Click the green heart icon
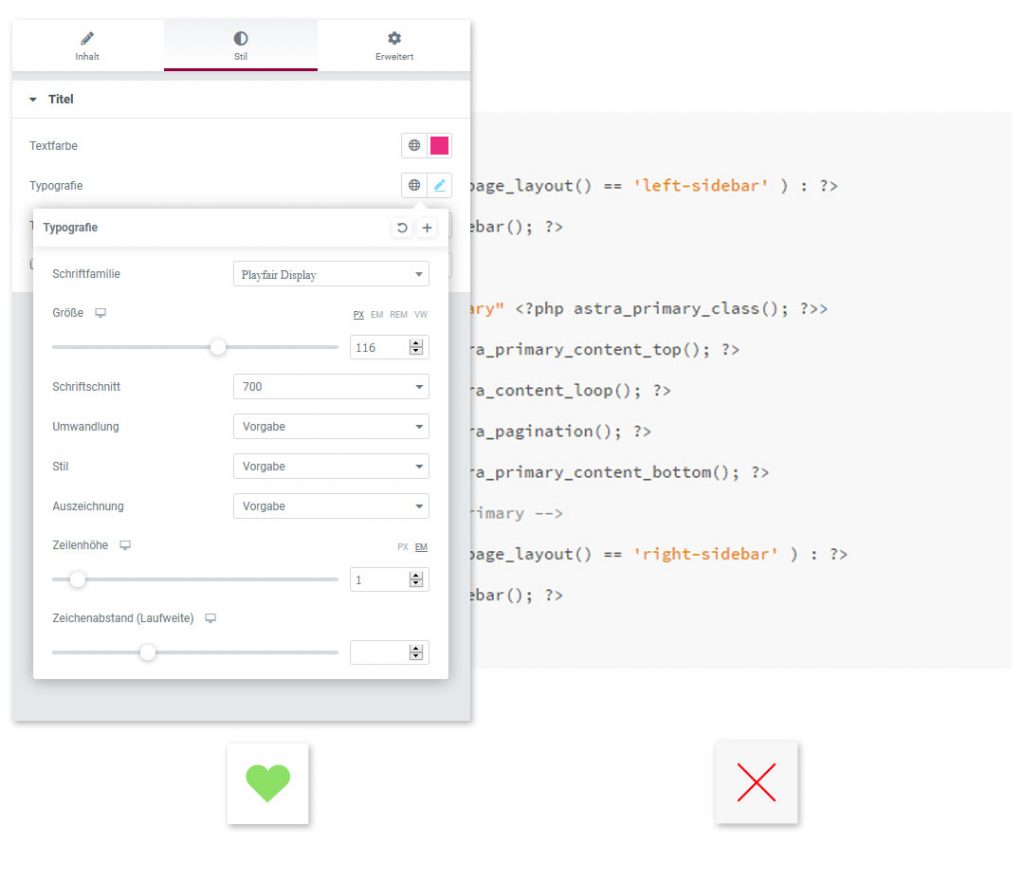 (x=268, y=783)
